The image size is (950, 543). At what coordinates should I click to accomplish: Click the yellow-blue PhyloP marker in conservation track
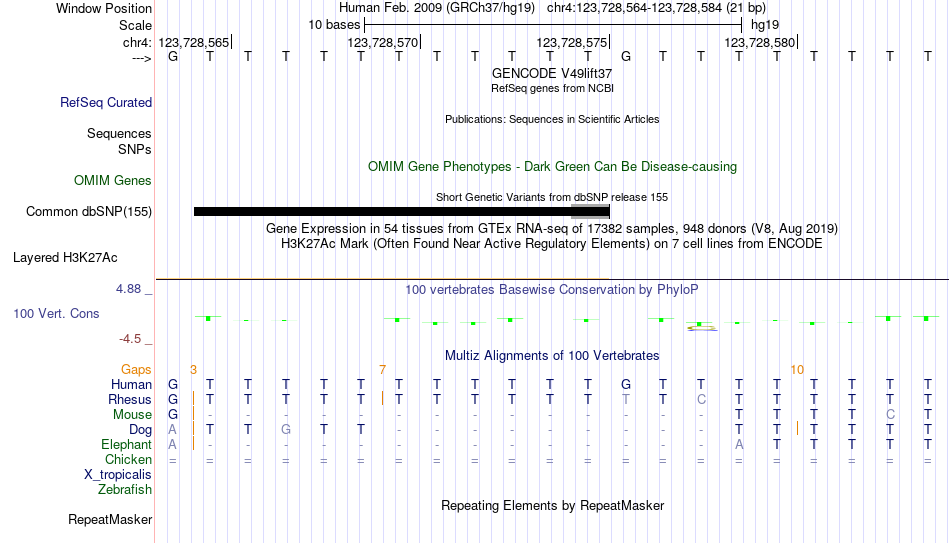(702, 328)
